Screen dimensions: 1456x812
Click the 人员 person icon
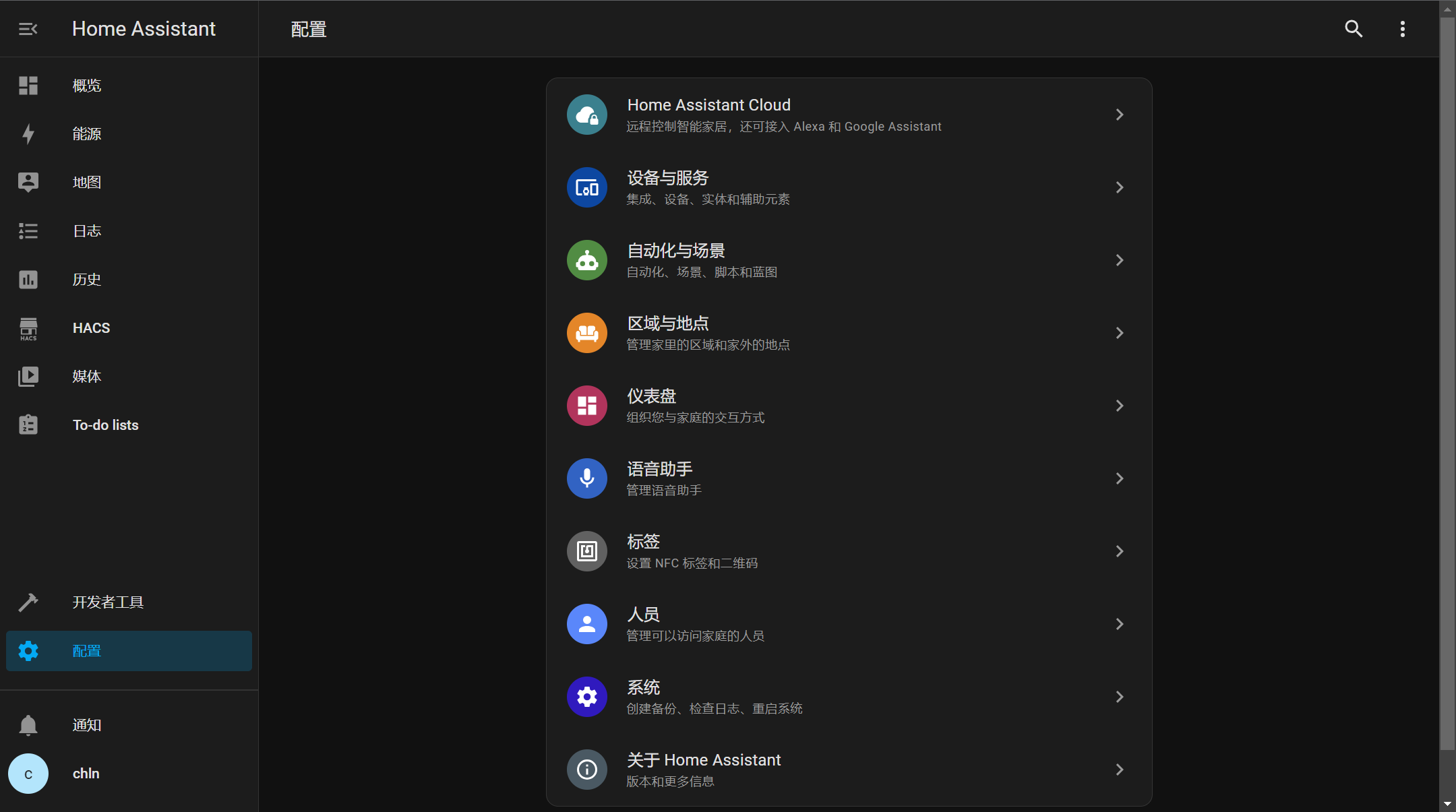pos(587,624)
